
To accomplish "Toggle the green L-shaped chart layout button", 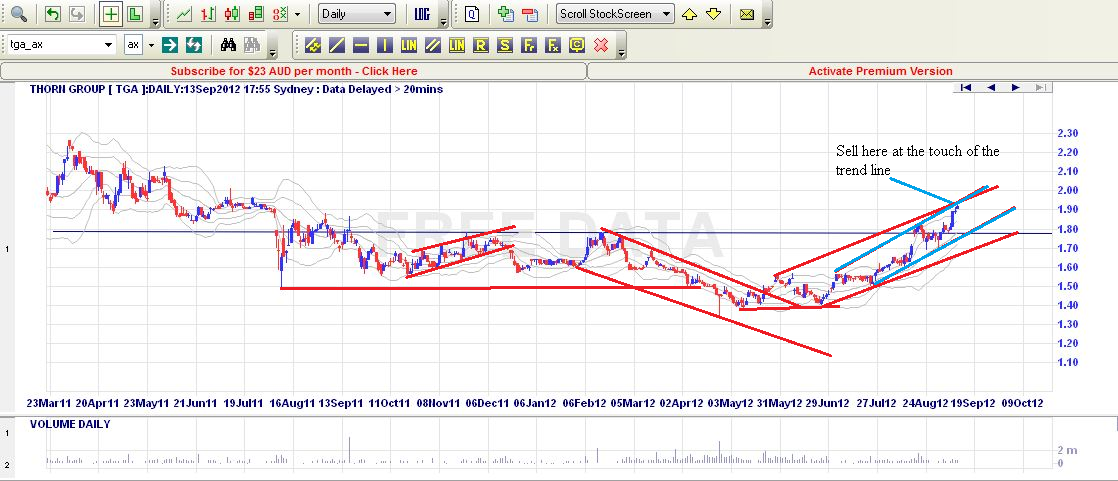I will click(134, 14).
